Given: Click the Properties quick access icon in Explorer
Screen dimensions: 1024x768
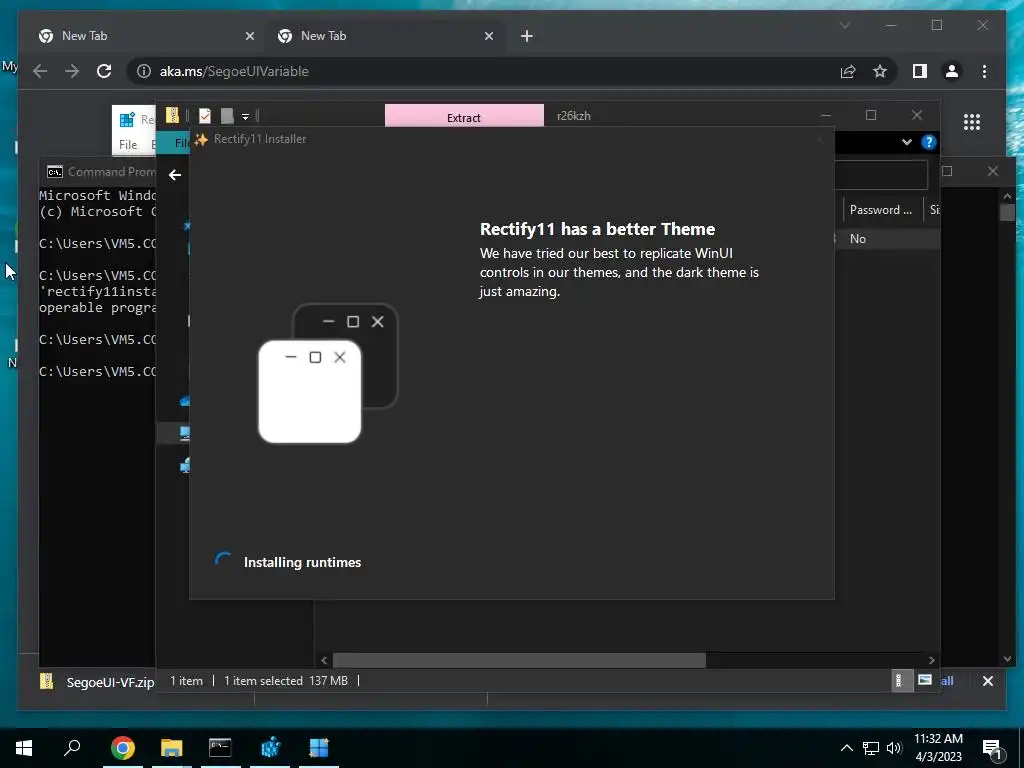Looking at the screenshot, I should coord(204,116).
